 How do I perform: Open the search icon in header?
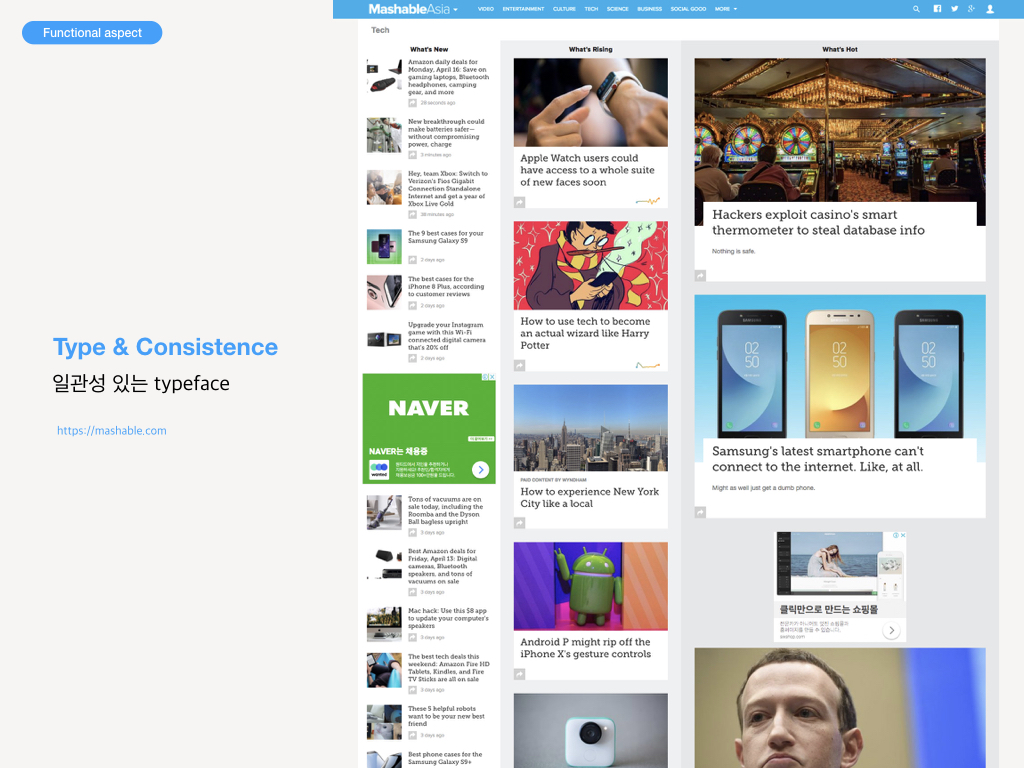(x=916, y=9)
